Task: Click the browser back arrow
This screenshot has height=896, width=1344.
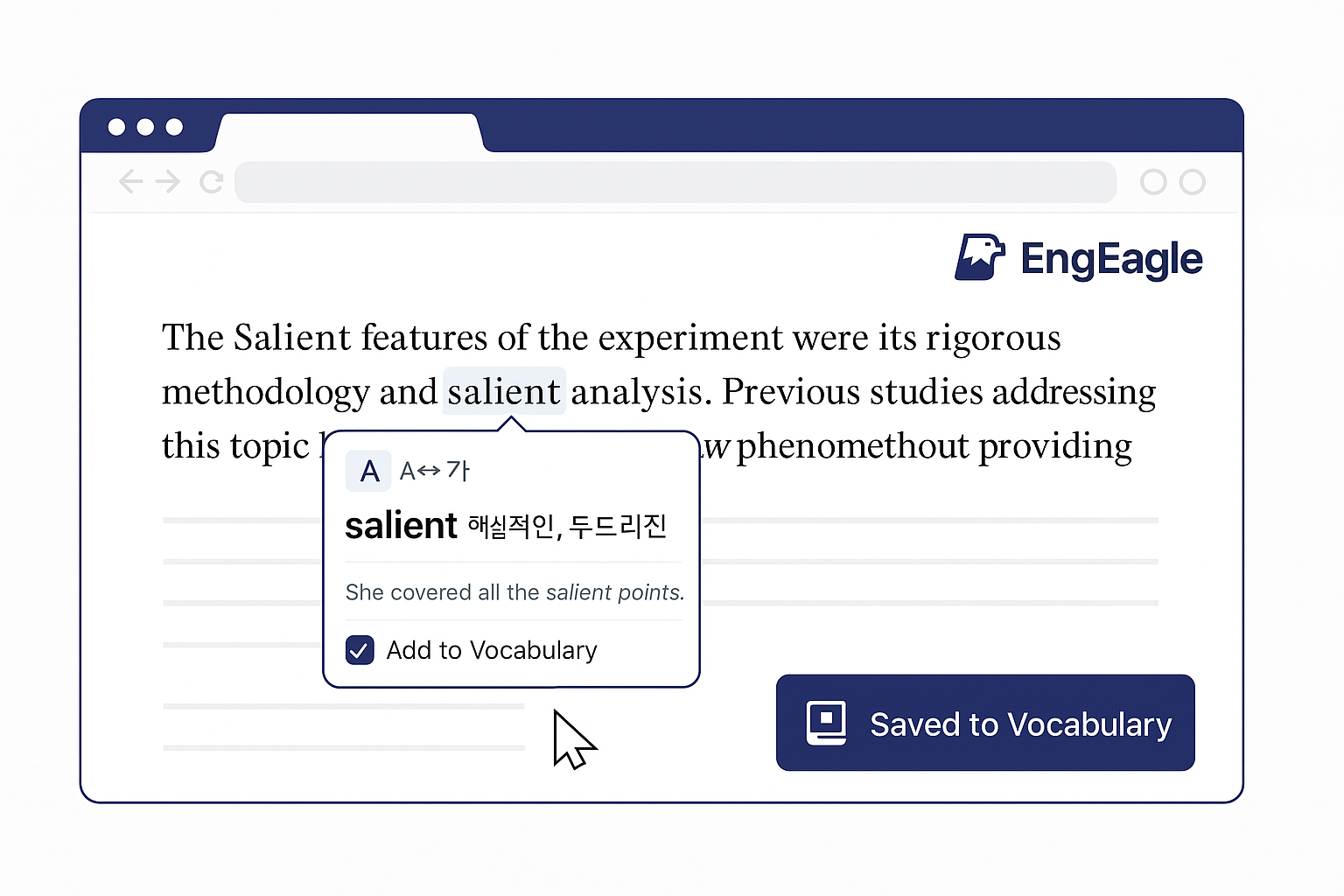Action: 131,182
